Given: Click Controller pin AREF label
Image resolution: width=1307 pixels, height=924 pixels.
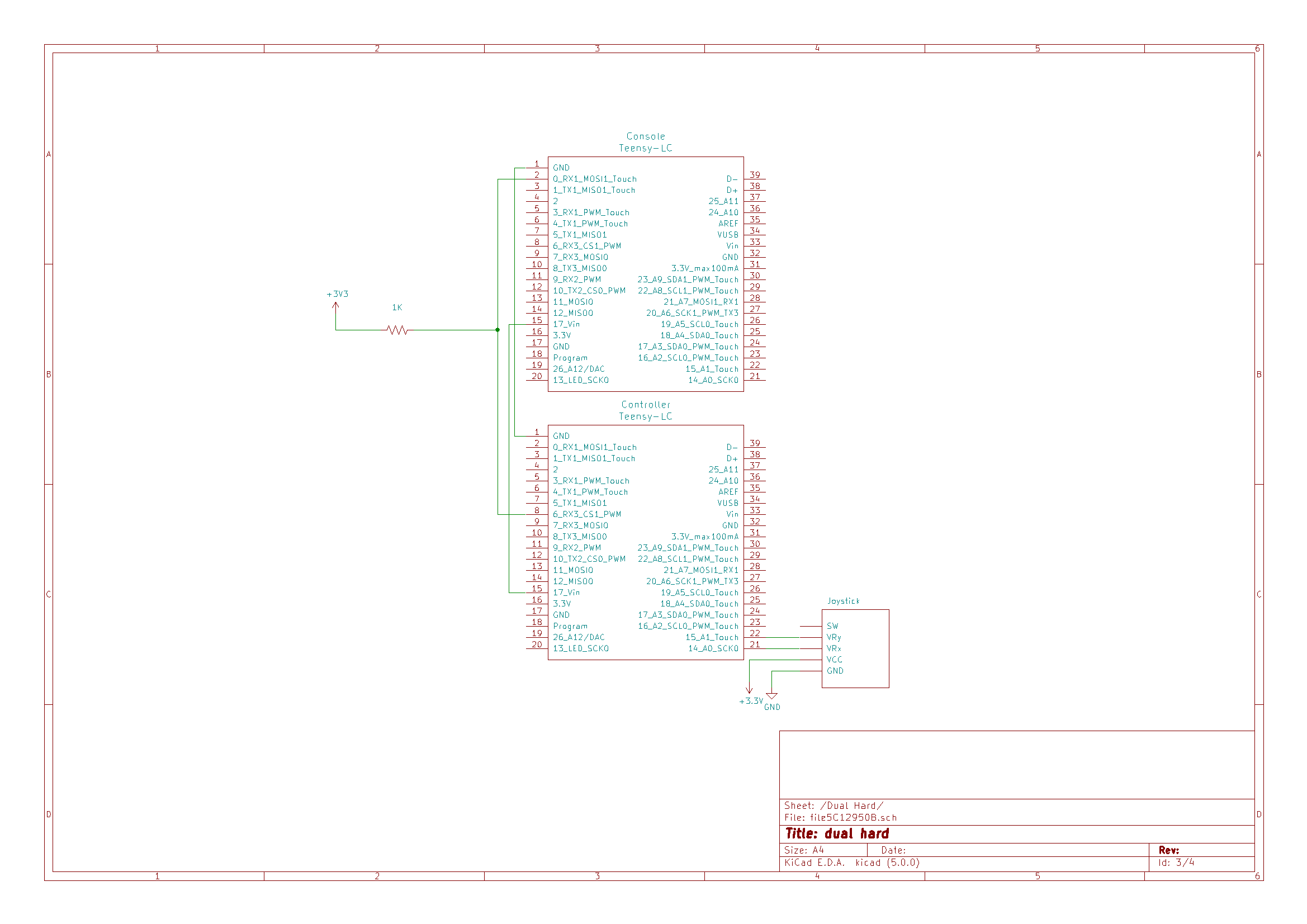Looking at the screenshot, I should point(728,492).
